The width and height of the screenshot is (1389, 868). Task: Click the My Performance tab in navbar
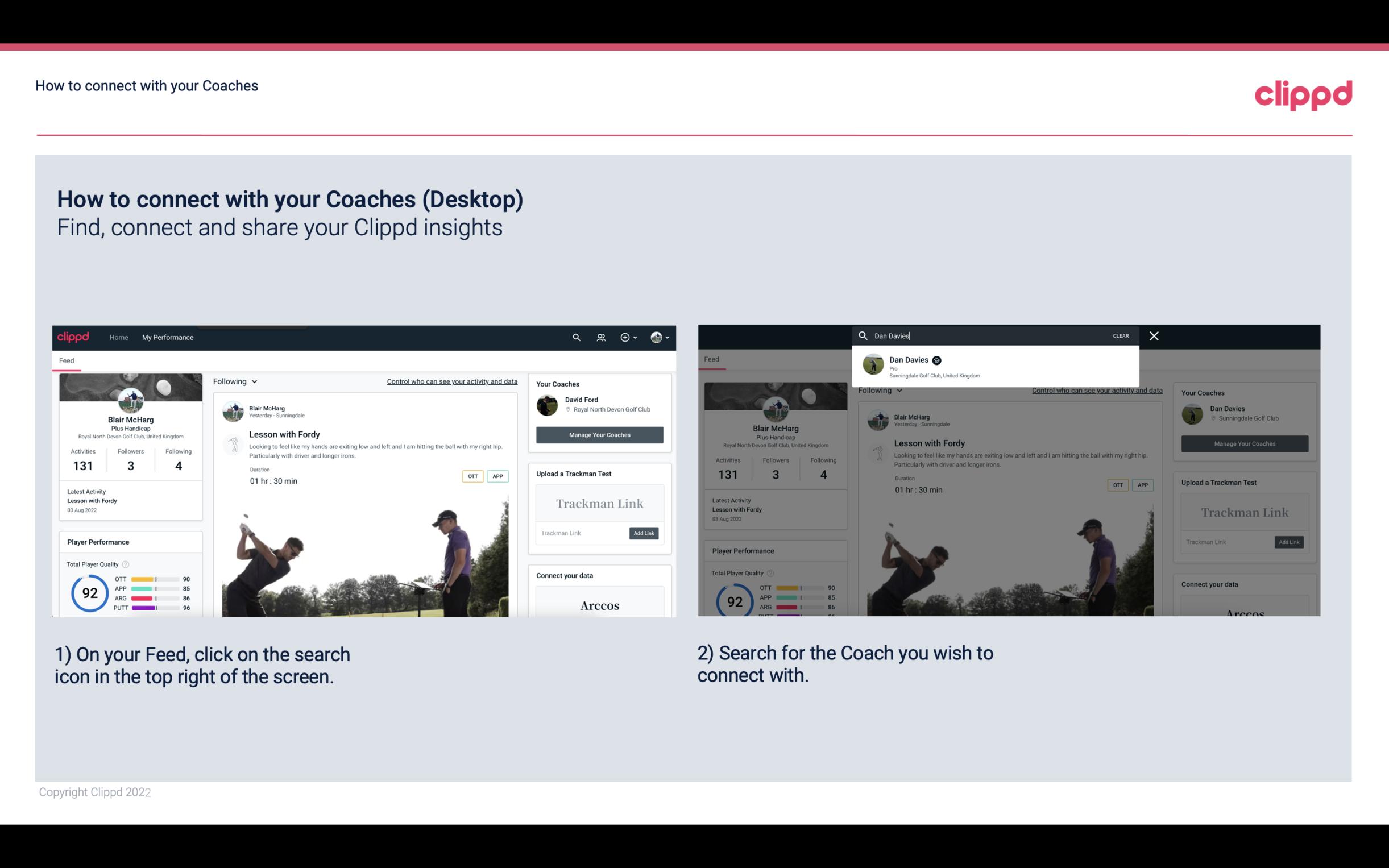[167, 337]
